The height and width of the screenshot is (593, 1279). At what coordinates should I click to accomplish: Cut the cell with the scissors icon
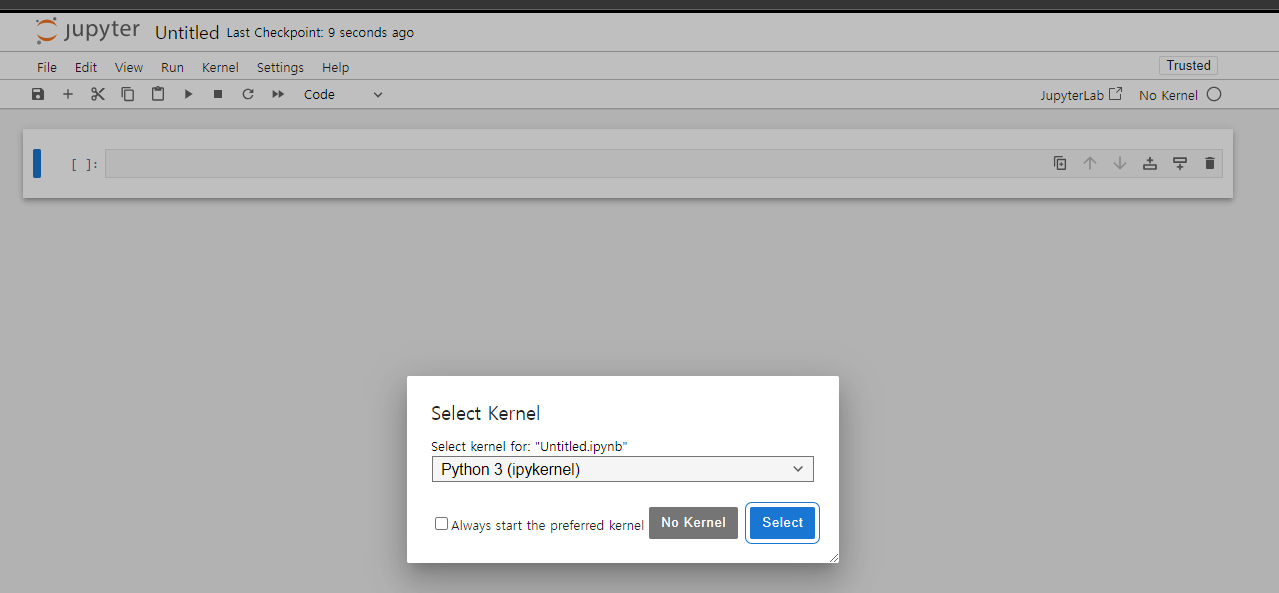98,94
